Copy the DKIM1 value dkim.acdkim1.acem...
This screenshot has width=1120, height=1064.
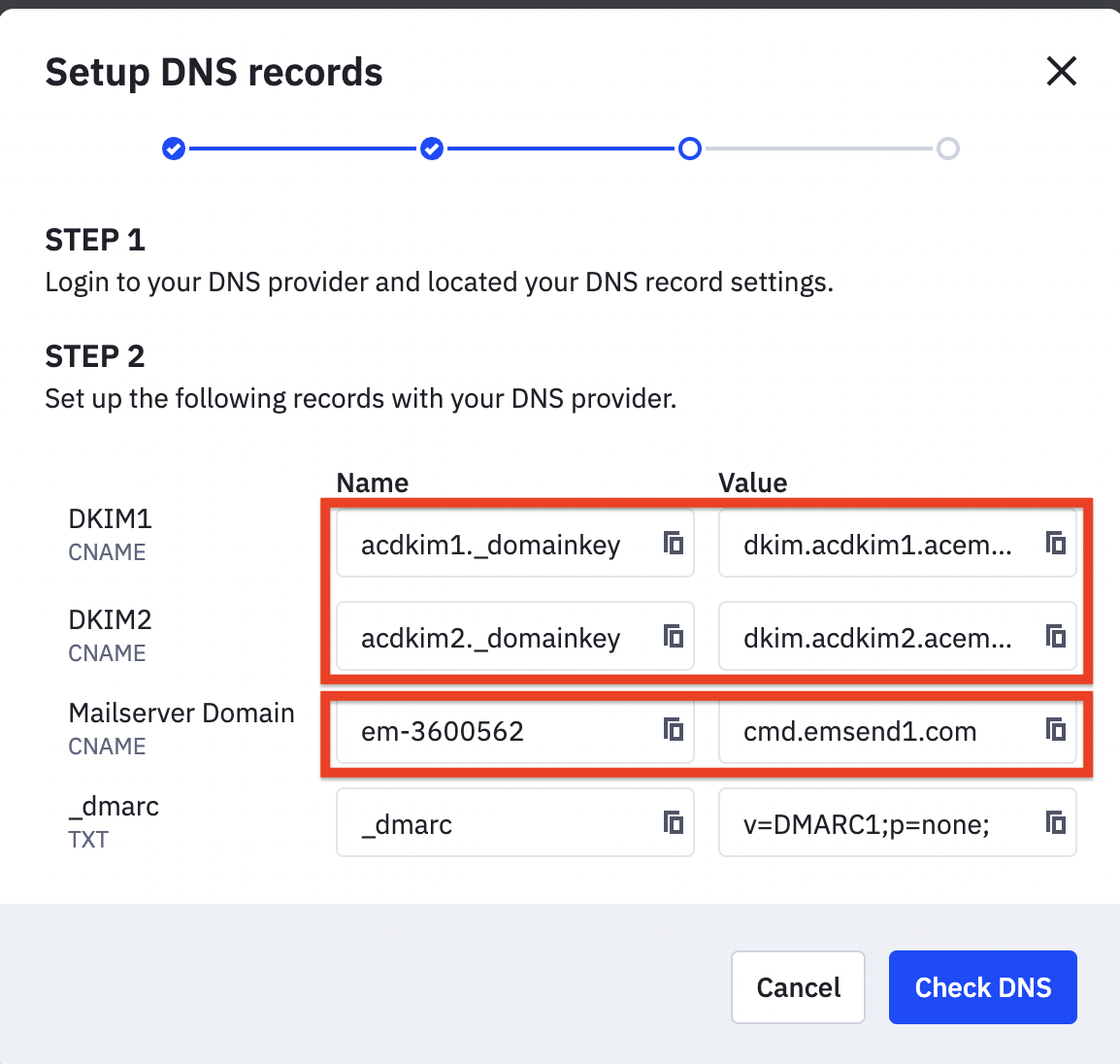tap(1056, 544)
